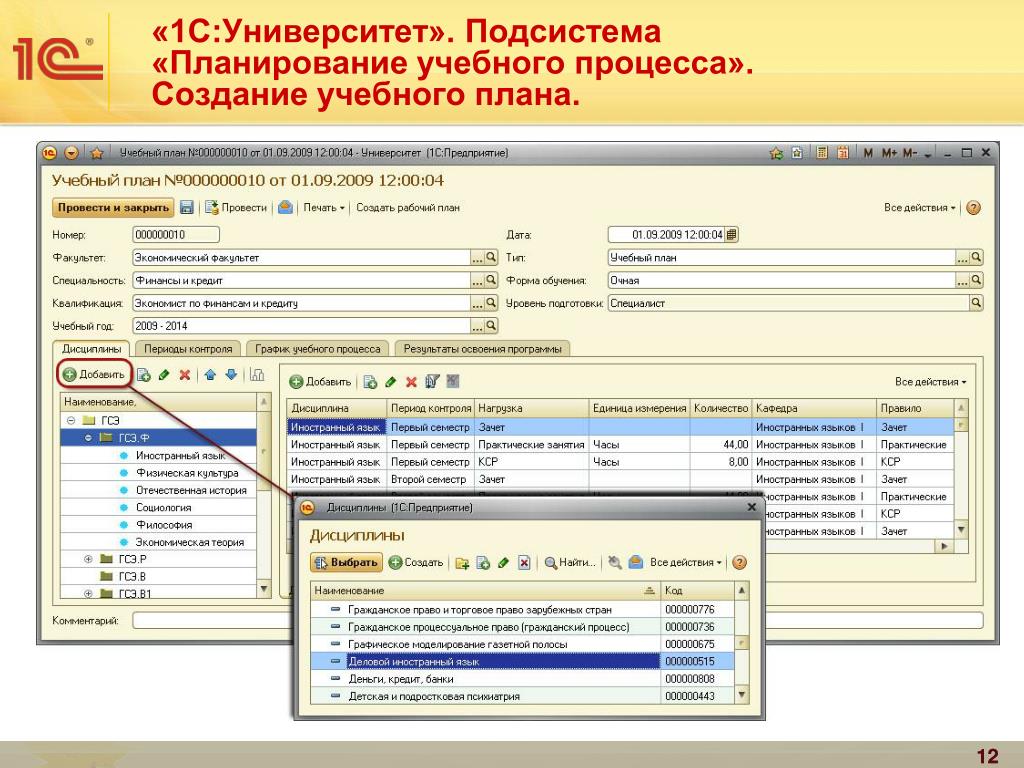This screenshot has width=1024, height=768.
Task: Click the red X delete icon in tree toolbar
Action: (x=185, y=375)
